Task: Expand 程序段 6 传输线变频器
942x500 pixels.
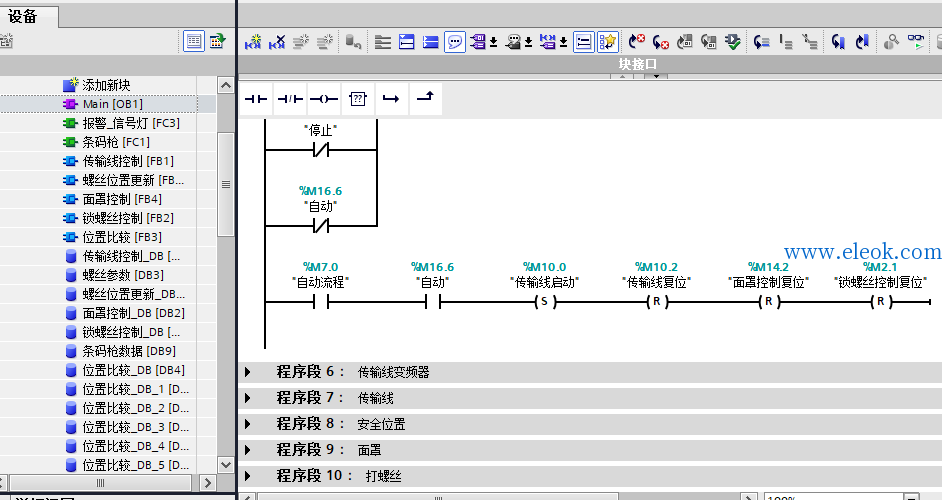Action: coord(248,372)
